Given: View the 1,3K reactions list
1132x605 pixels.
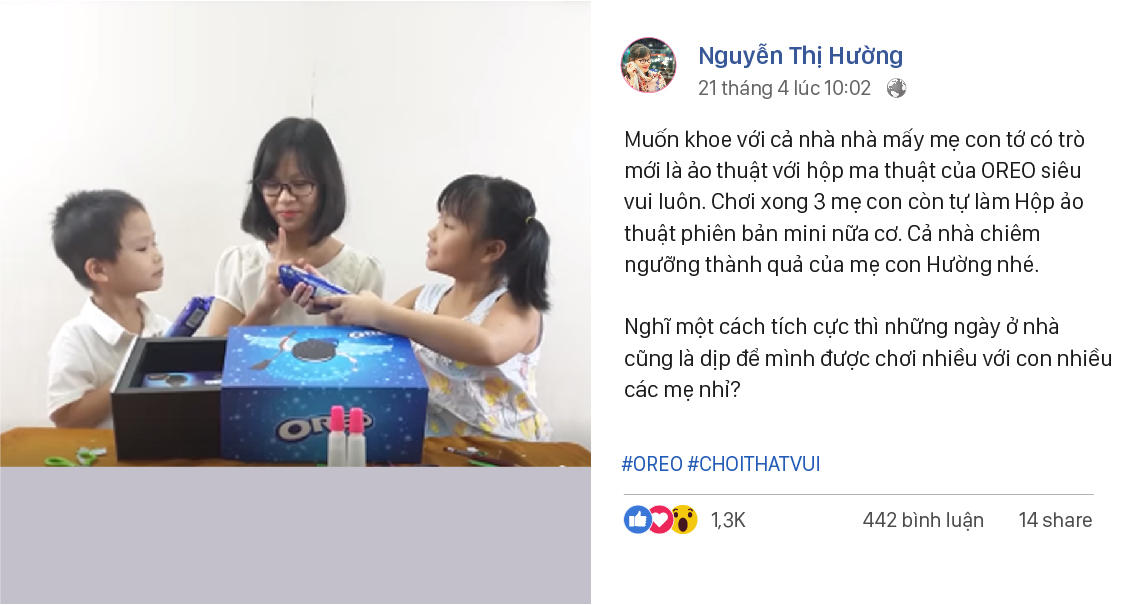Looking at the screenshot, I should click(728, 520).
